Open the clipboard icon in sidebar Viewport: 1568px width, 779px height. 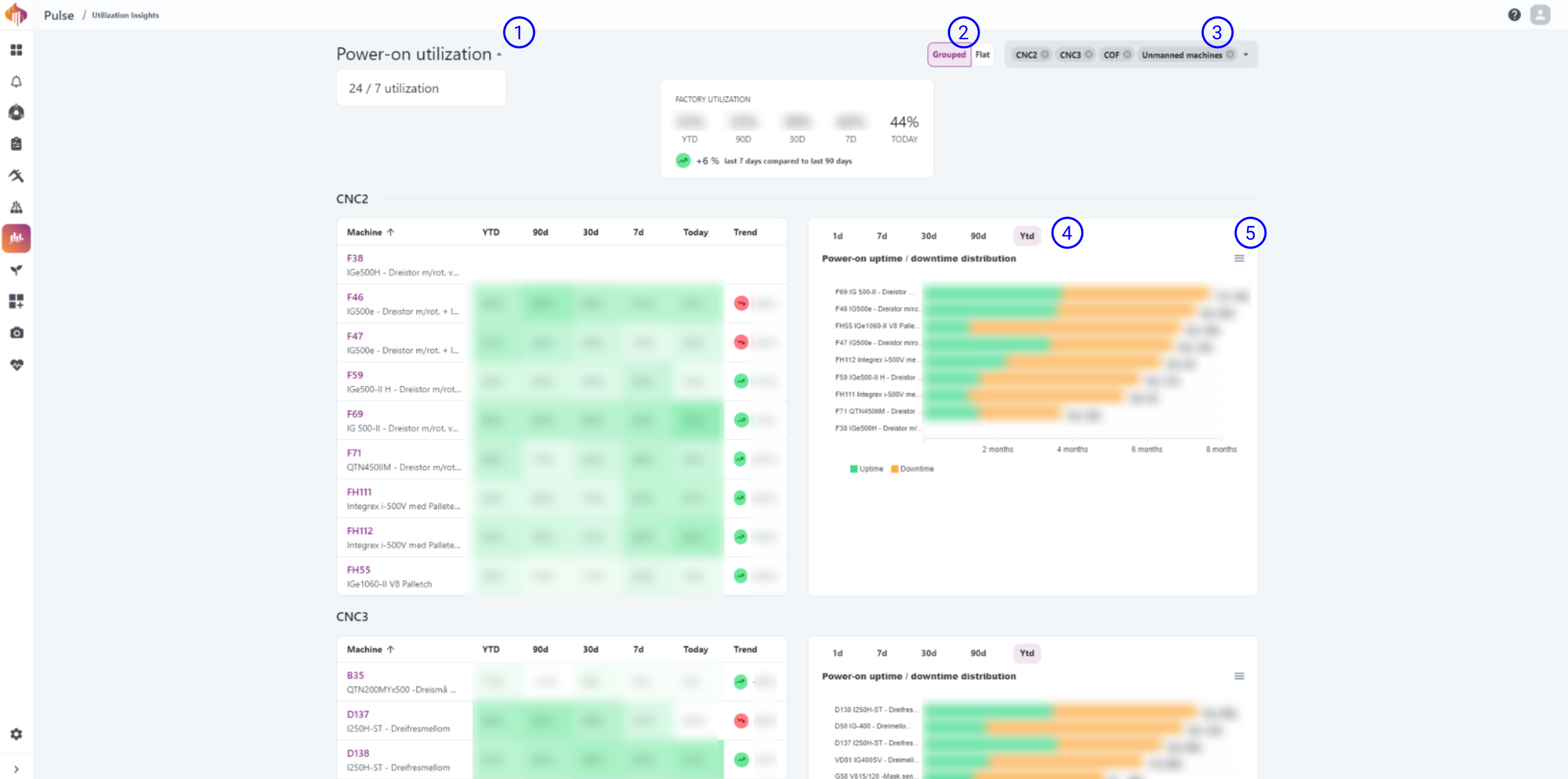coord(16,144)
